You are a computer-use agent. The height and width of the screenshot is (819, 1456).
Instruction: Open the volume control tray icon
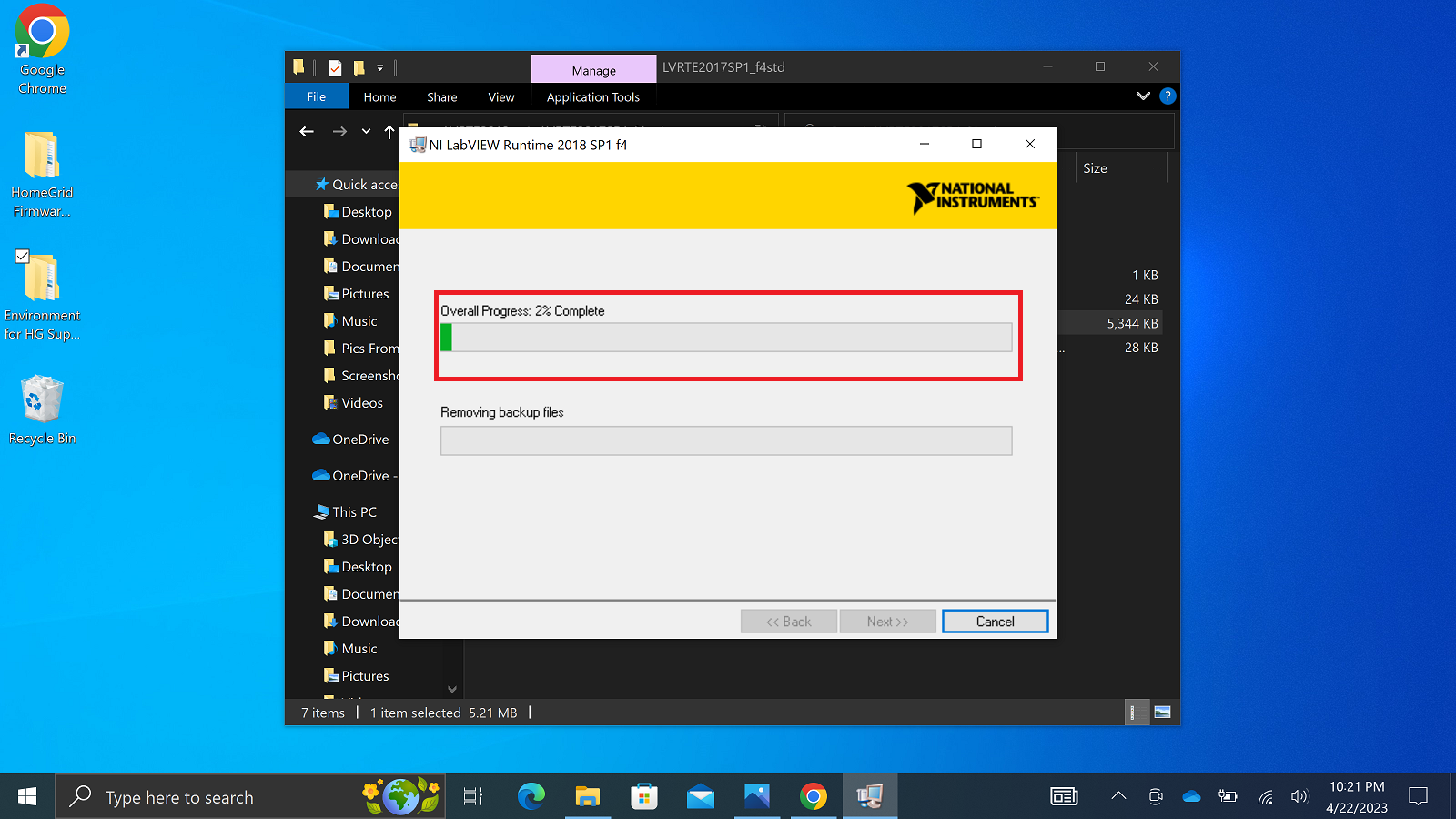pos(1299,796)
